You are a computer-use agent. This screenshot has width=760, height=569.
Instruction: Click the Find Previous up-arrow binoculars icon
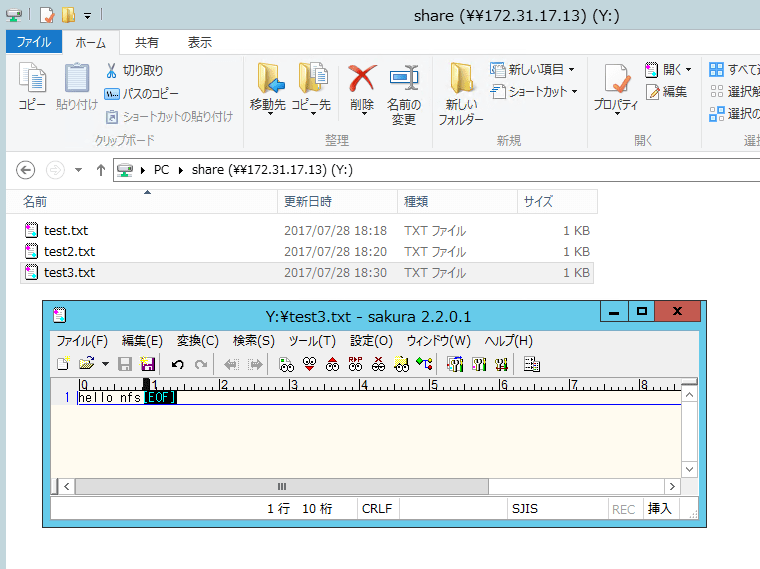(x=332, y=364)
